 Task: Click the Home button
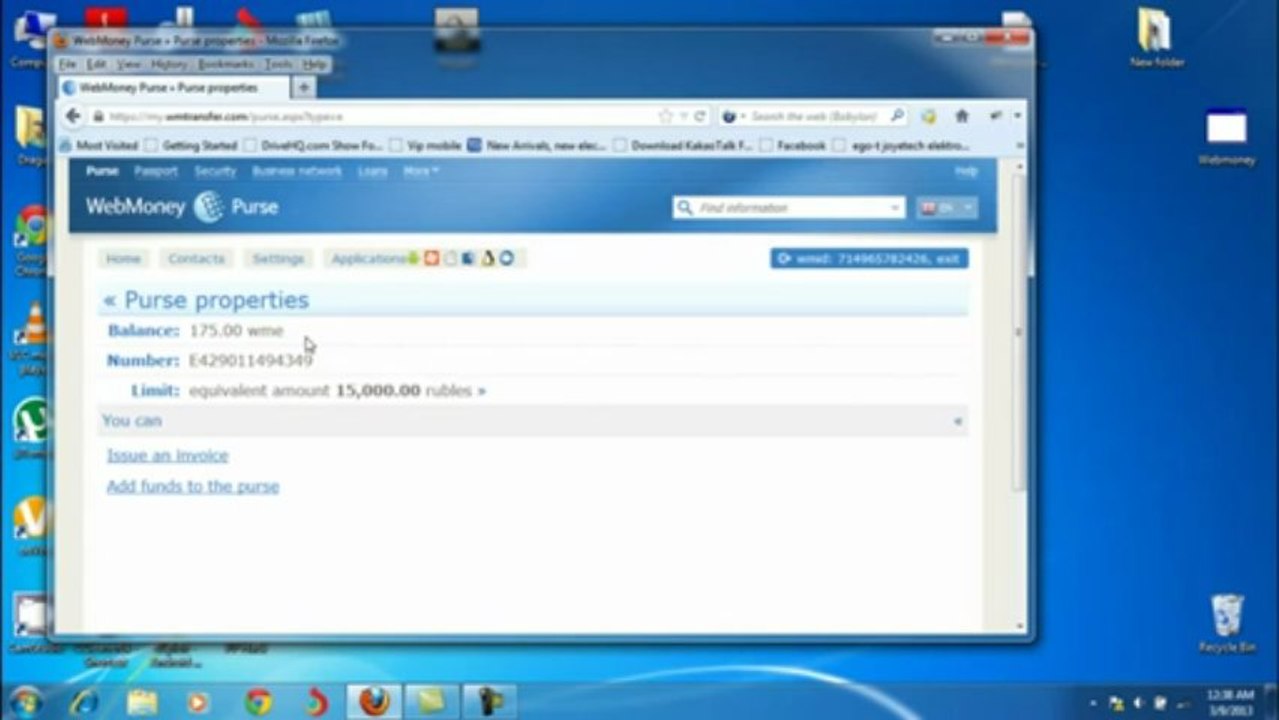pyautogui.click(x=123, y=258)
